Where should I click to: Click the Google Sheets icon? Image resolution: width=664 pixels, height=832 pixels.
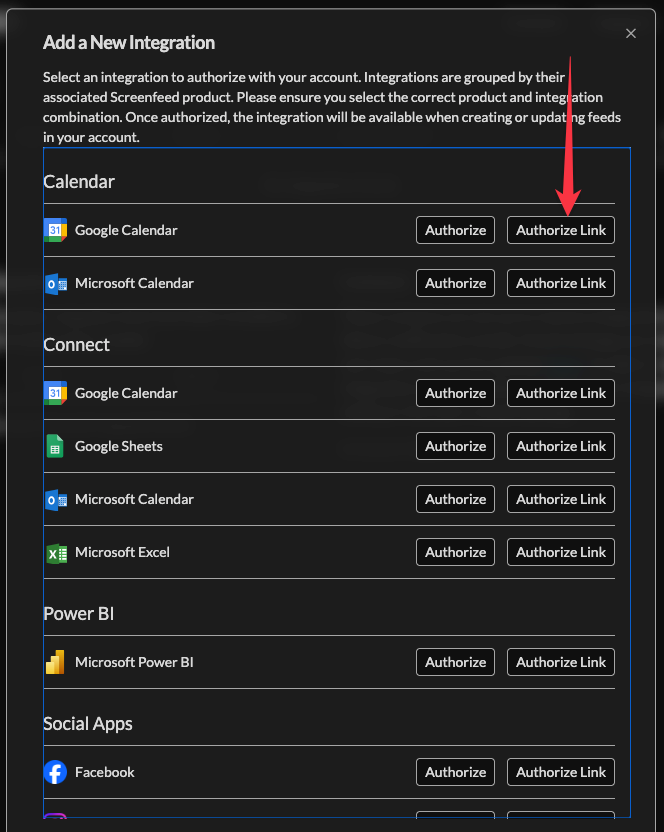(55, 446)
